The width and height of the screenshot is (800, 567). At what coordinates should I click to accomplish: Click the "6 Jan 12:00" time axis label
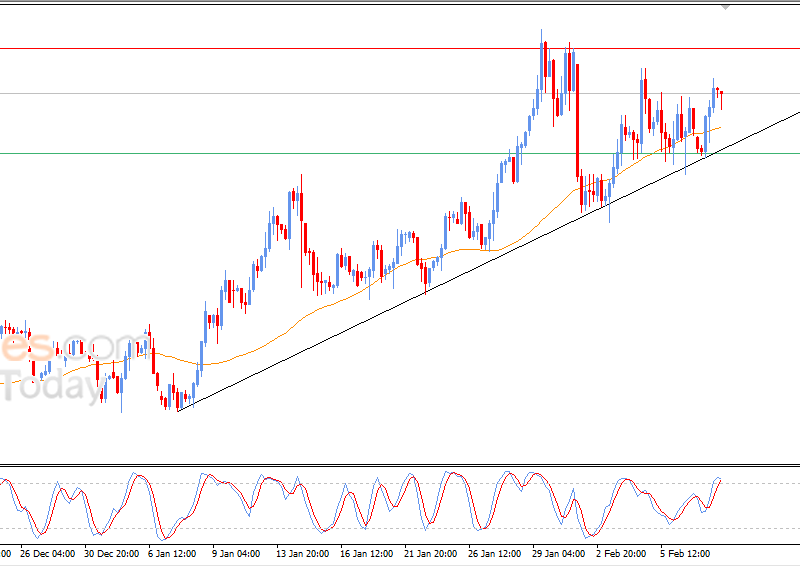[x=172, y=552]
